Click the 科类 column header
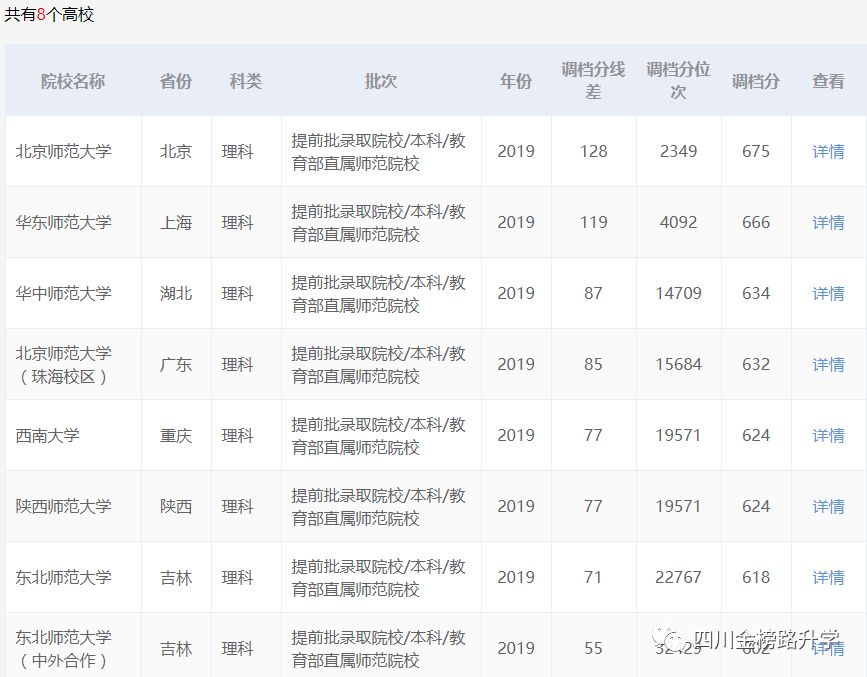Screen dimensions: 867x677 tap(246, 81)
